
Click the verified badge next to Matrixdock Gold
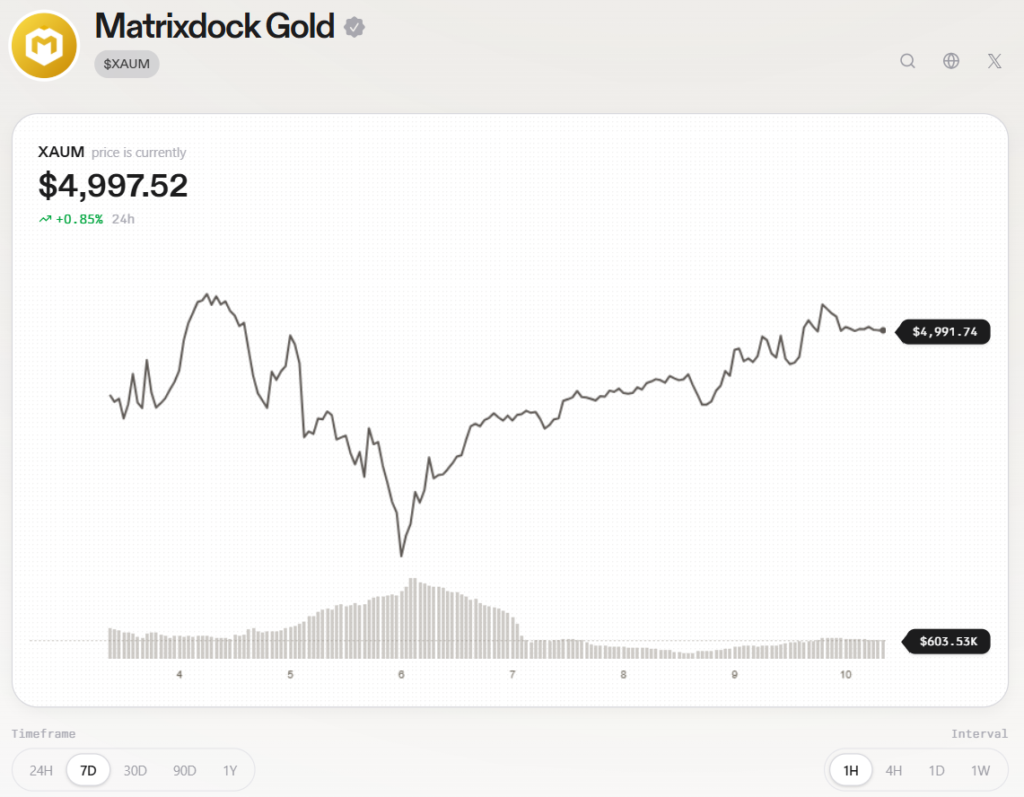point(355,28)
